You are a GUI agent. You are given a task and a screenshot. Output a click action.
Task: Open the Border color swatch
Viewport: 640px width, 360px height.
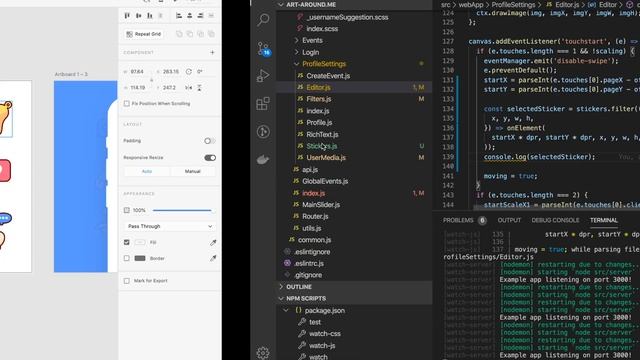pos(140,258)
